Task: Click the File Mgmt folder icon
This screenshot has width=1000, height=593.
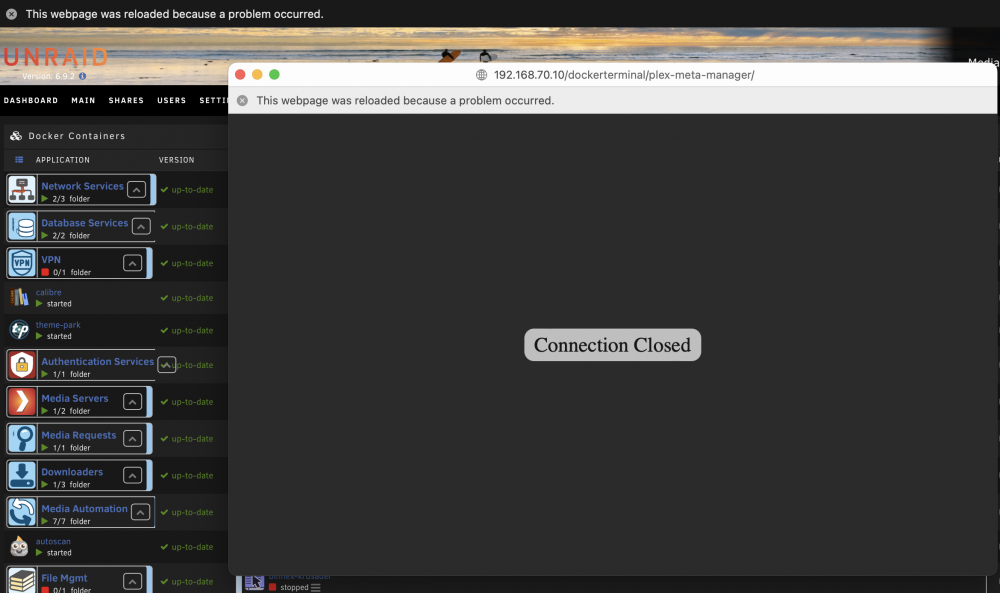Action: [x=22, y=580]
